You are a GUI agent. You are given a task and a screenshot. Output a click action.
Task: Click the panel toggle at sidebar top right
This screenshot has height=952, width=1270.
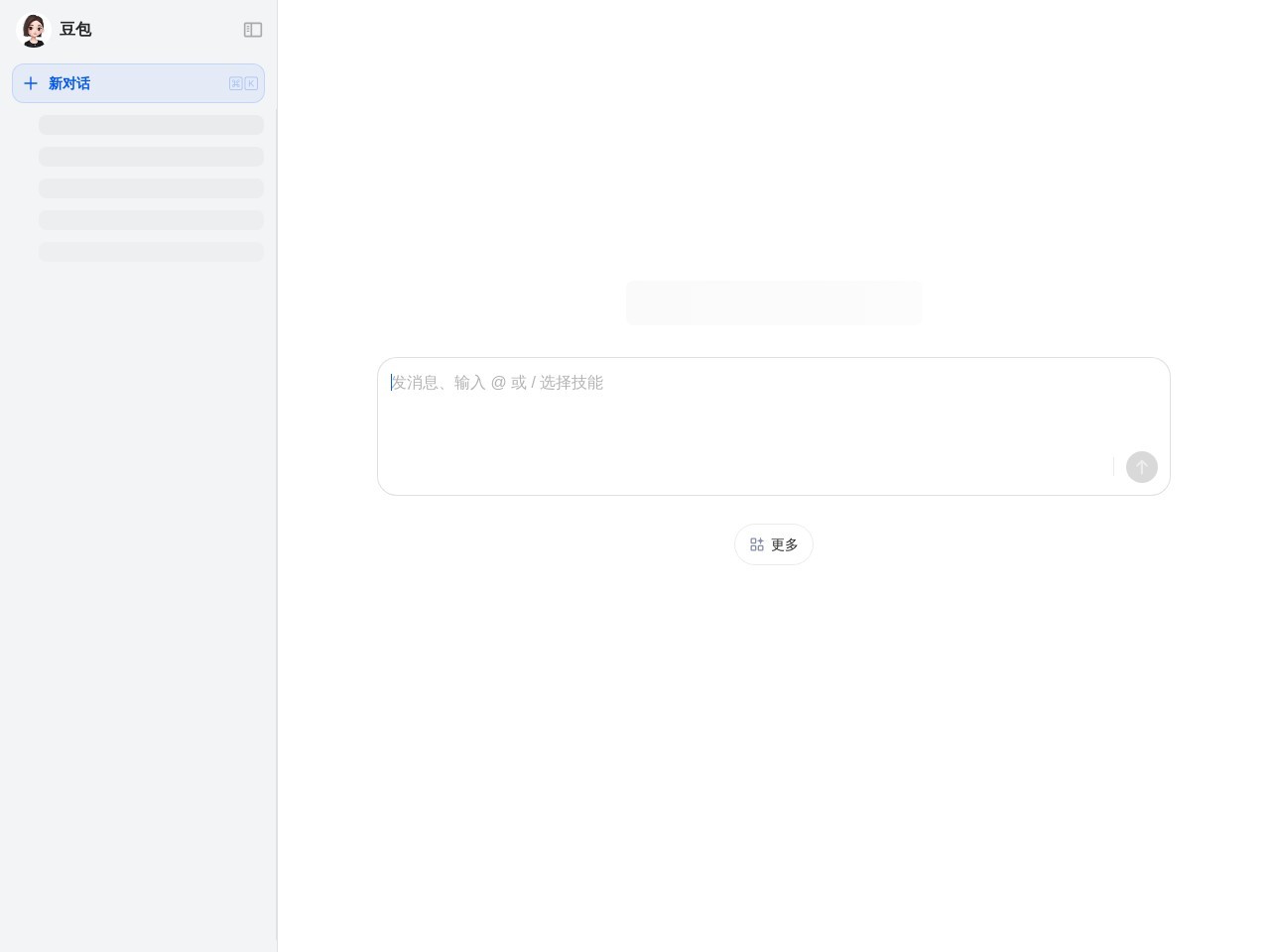pyautogui.click(x=253, y=30)
